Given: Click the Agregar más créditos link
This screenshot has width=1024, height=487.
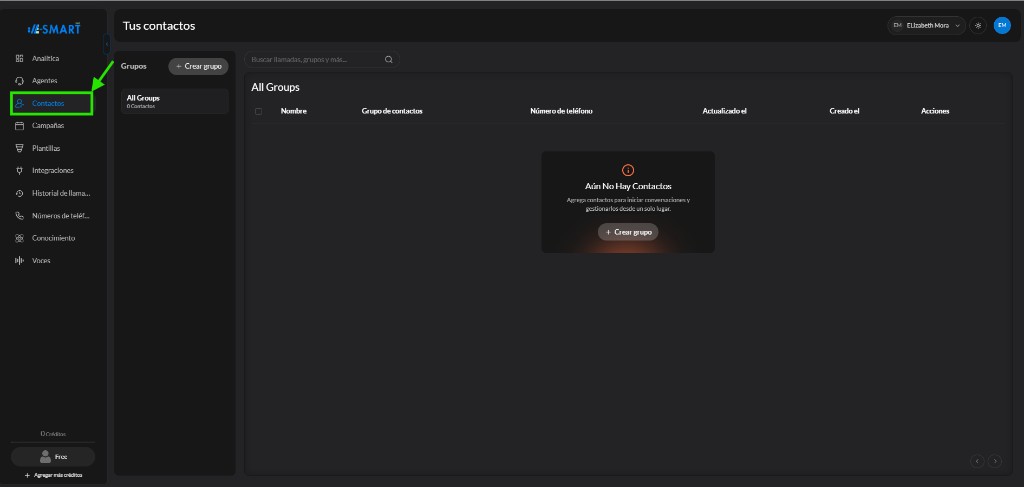Looking at the screenshot, I should (54, 475).
